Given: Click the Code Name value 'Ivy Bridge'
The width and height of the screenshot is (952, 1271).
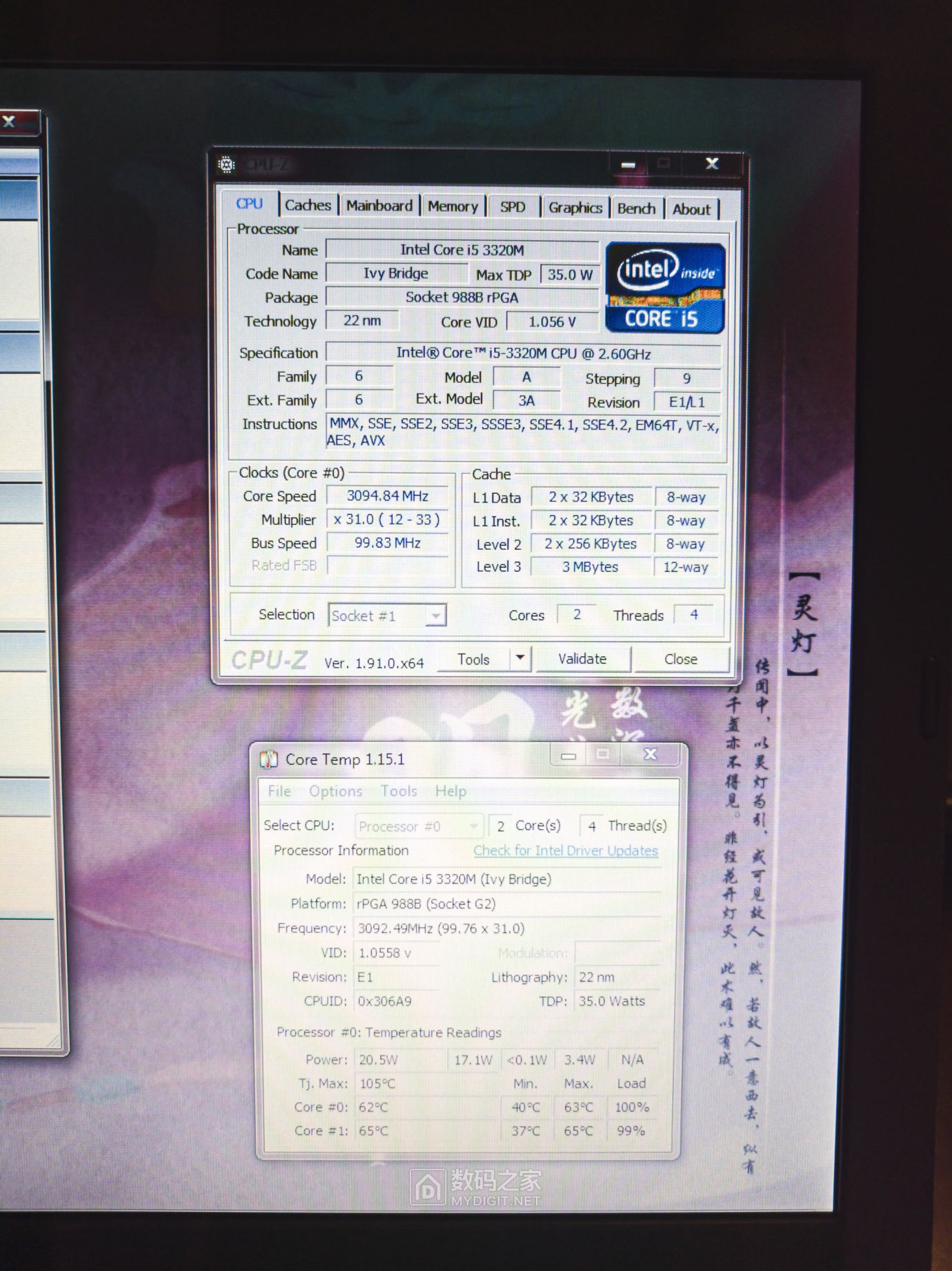Looking at the screenshot, I should click(x=396, y=273).
